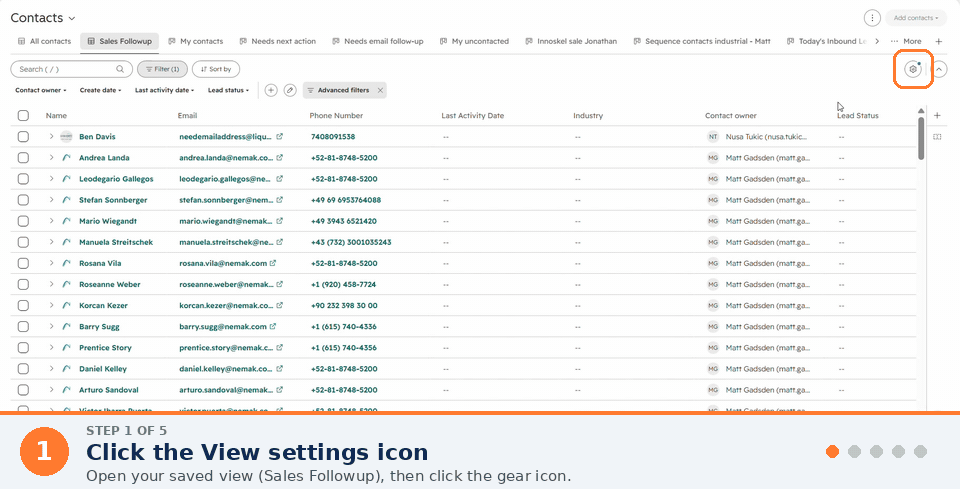The image size is (960, 489).
Task: Click the search magnifier icon
Action: click(120, 69)
